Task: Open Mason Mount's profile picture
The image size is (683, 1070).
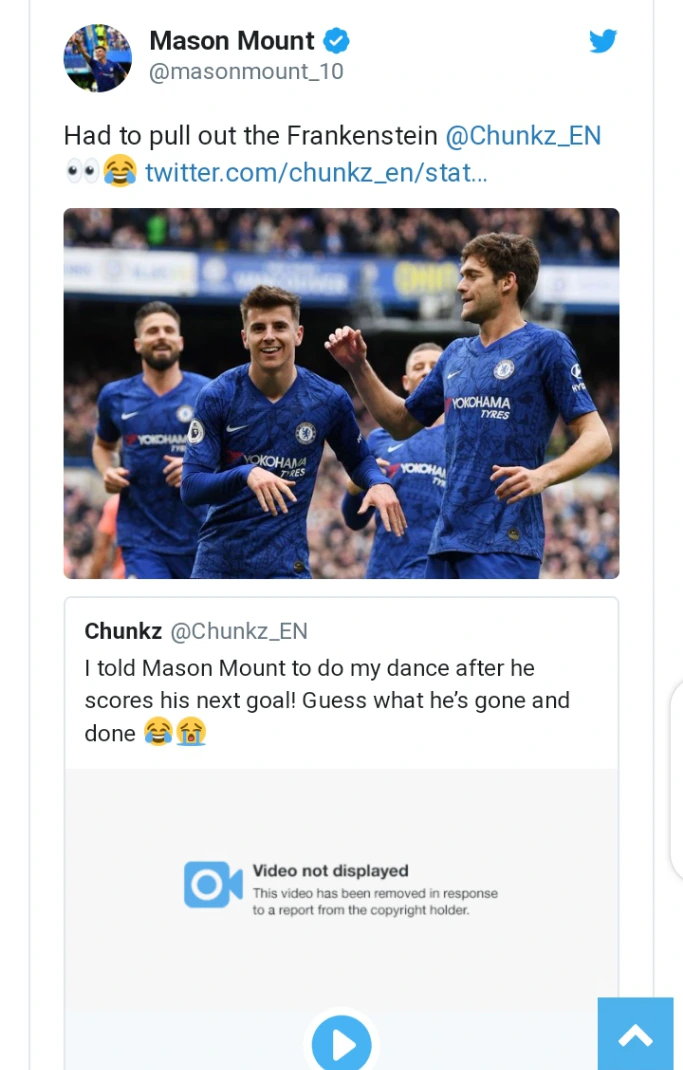Action: [x=98, y=58]
